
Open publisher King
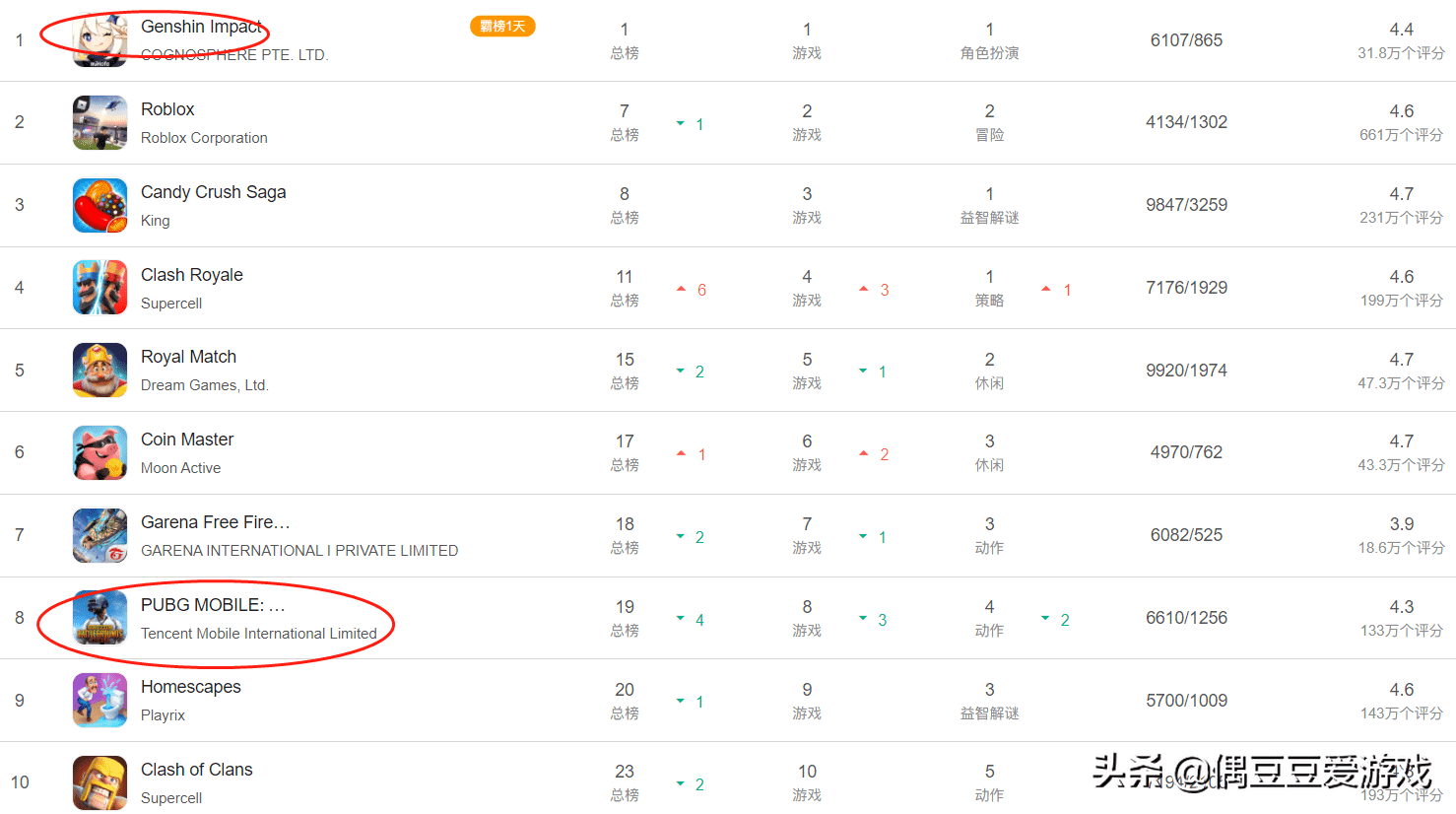(156, 221)
